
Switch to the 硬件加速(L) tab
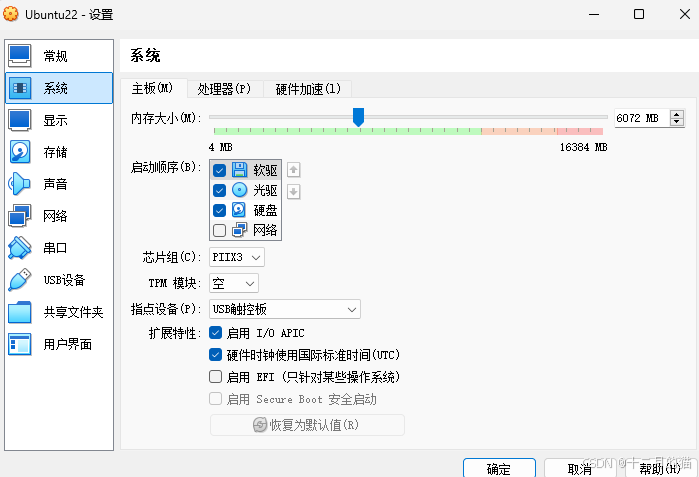tap(308, 89)
